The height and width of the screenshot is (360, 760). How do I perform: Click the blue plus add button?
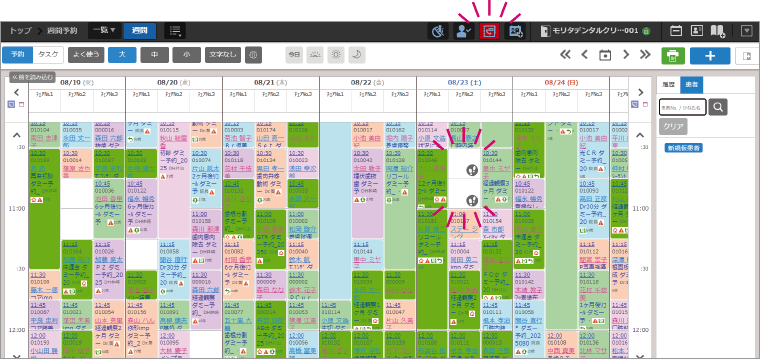(710, 56)
